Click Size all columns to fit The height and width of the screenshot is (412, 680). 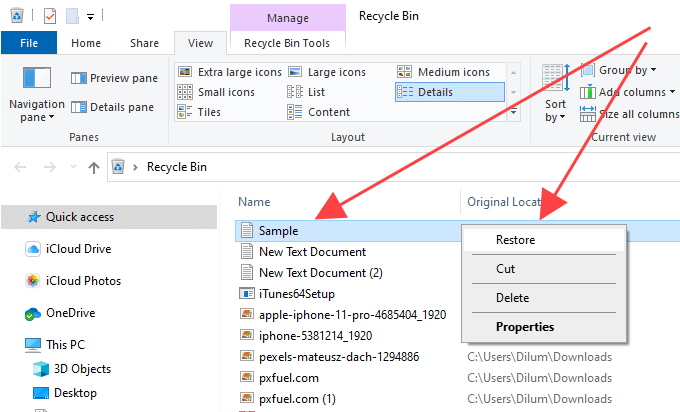pos(637,114)
